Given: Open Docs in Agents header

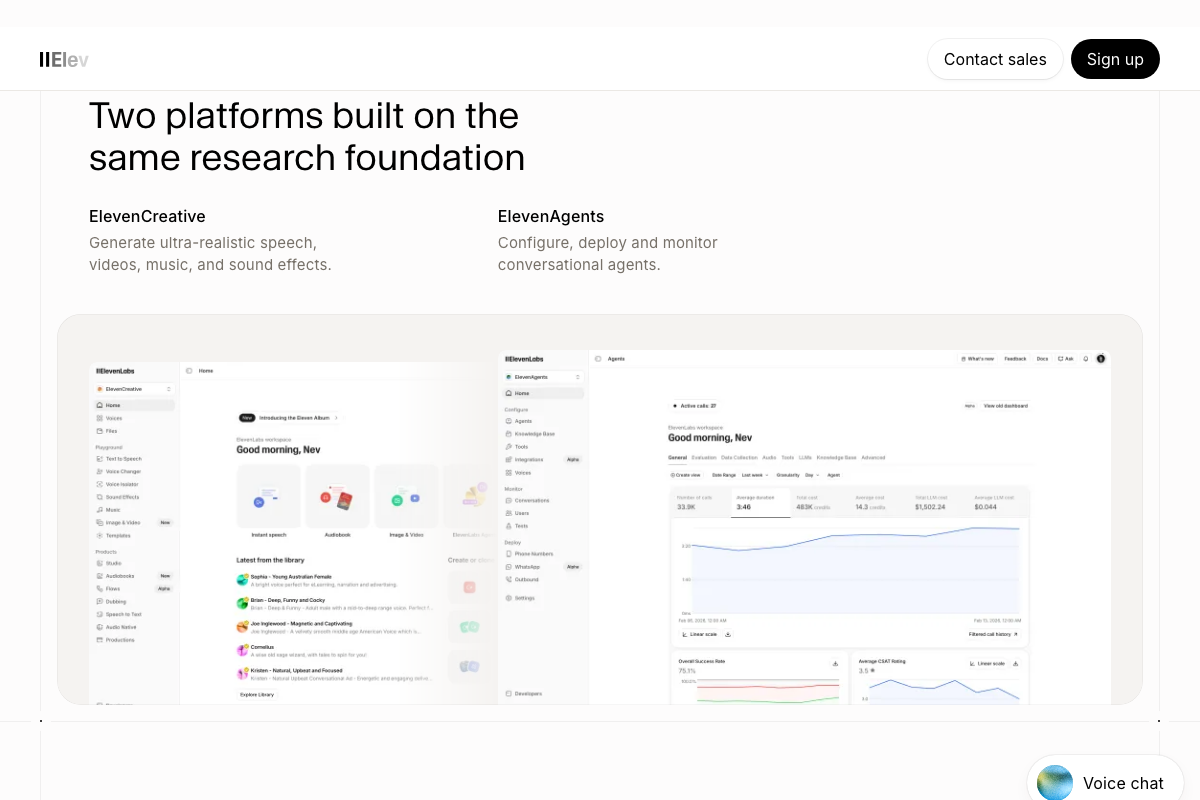Looking at the screenshot, I should 1042,358.
